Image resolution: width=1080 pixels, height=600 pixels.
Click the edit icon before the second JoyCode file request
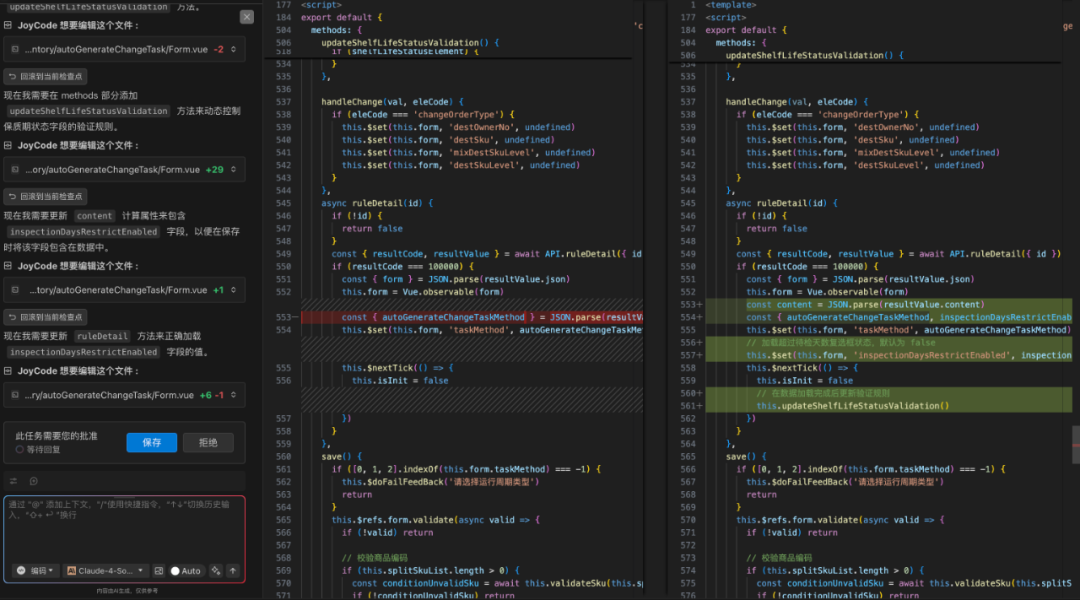(x=8, y=145)
